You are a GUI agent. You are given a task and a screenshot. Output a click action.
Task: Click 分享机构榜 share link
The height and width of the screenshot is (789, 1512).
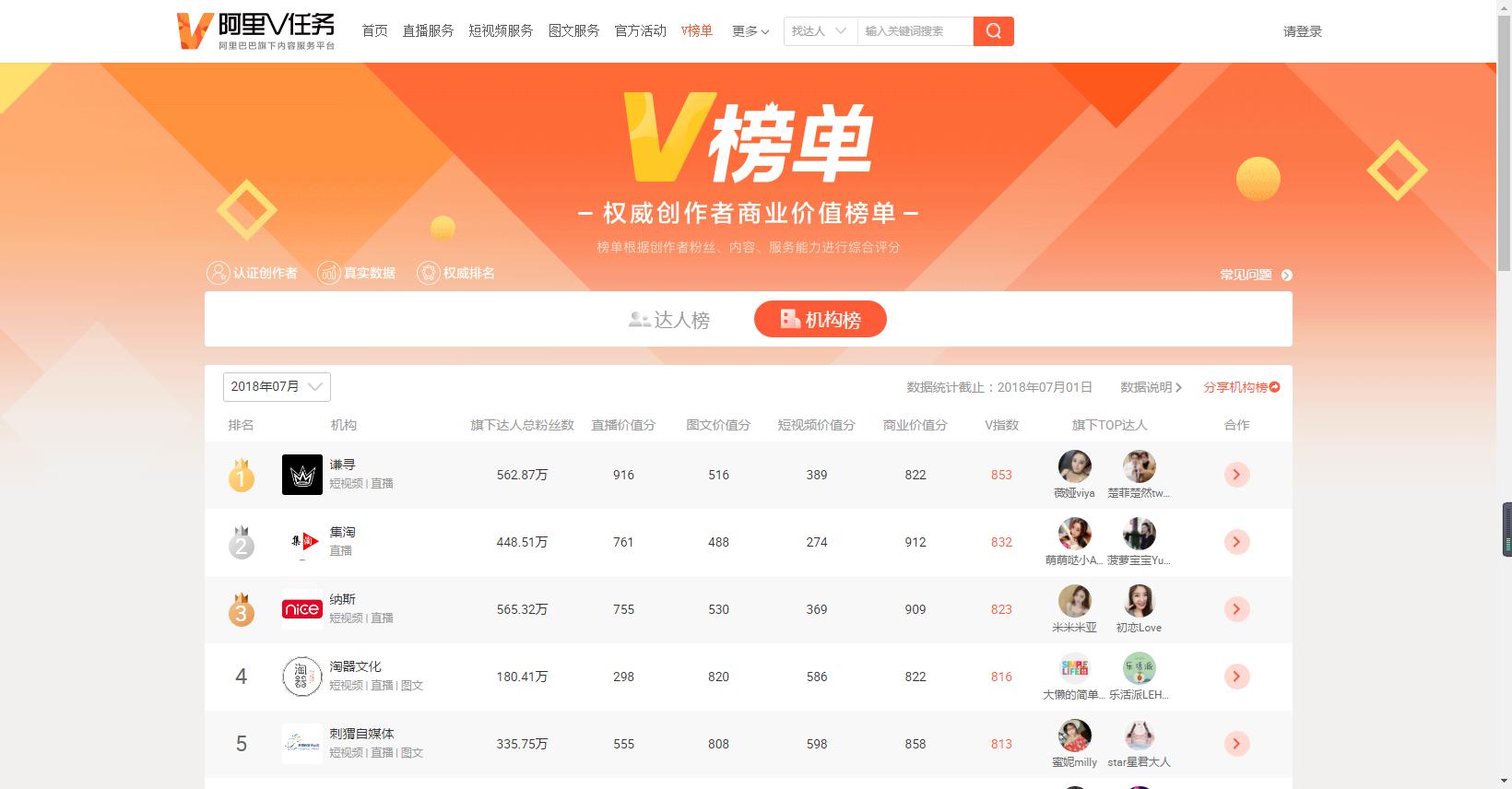pos(1241,387)
